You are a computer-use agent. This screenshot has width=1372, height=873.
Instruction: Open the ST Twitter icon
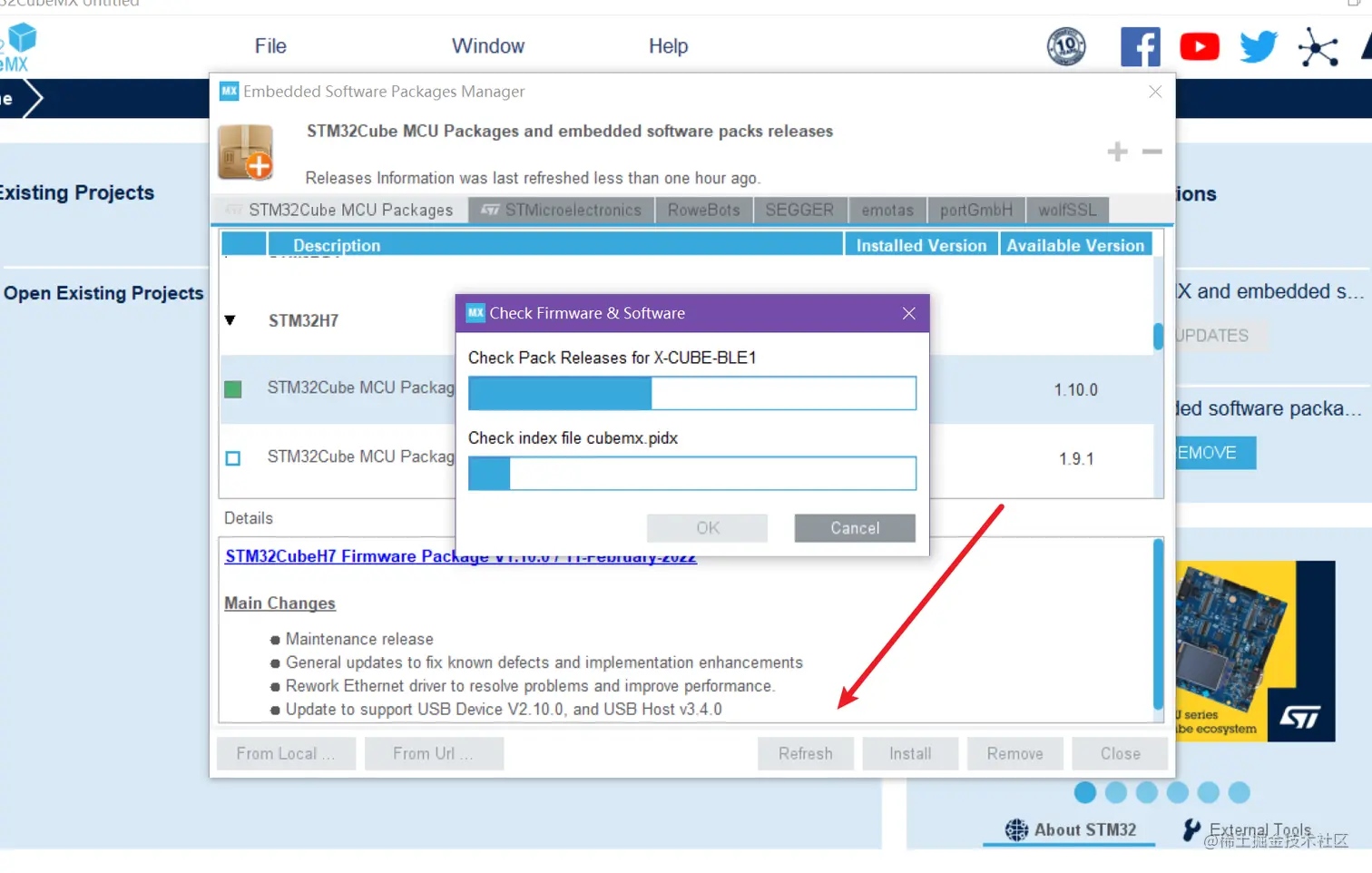point(1259,46)
